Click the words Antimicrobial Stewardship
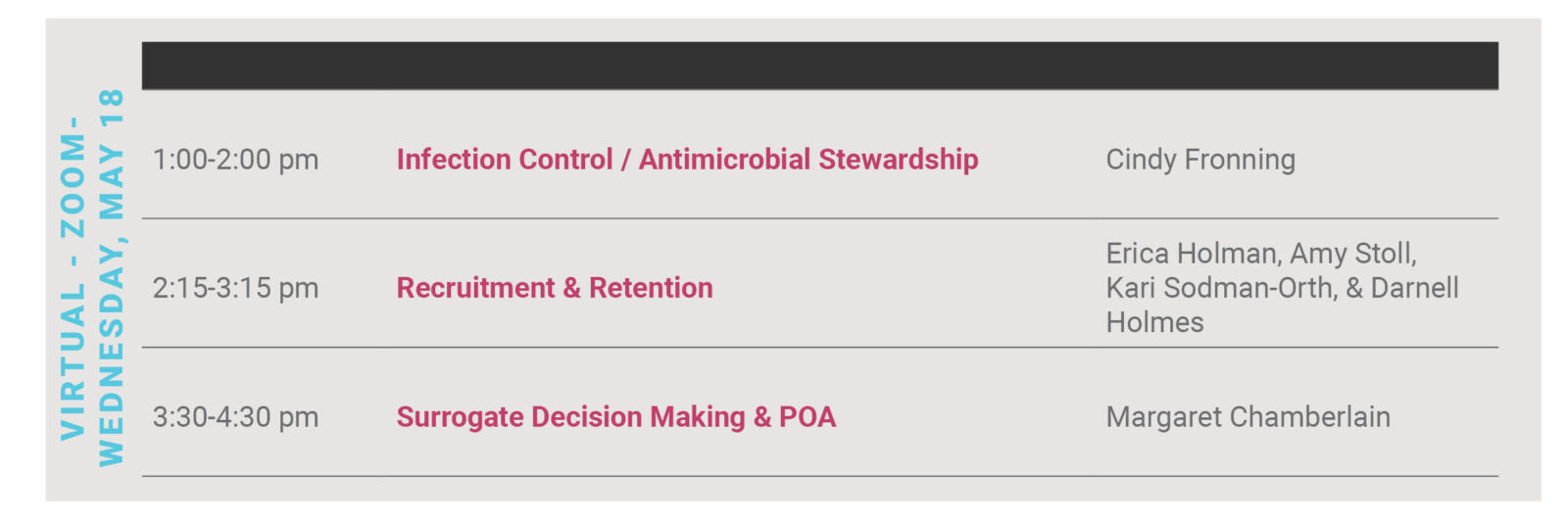This screenshot has height=522, width=1568. pyautogui.click(x=808, y=160)
